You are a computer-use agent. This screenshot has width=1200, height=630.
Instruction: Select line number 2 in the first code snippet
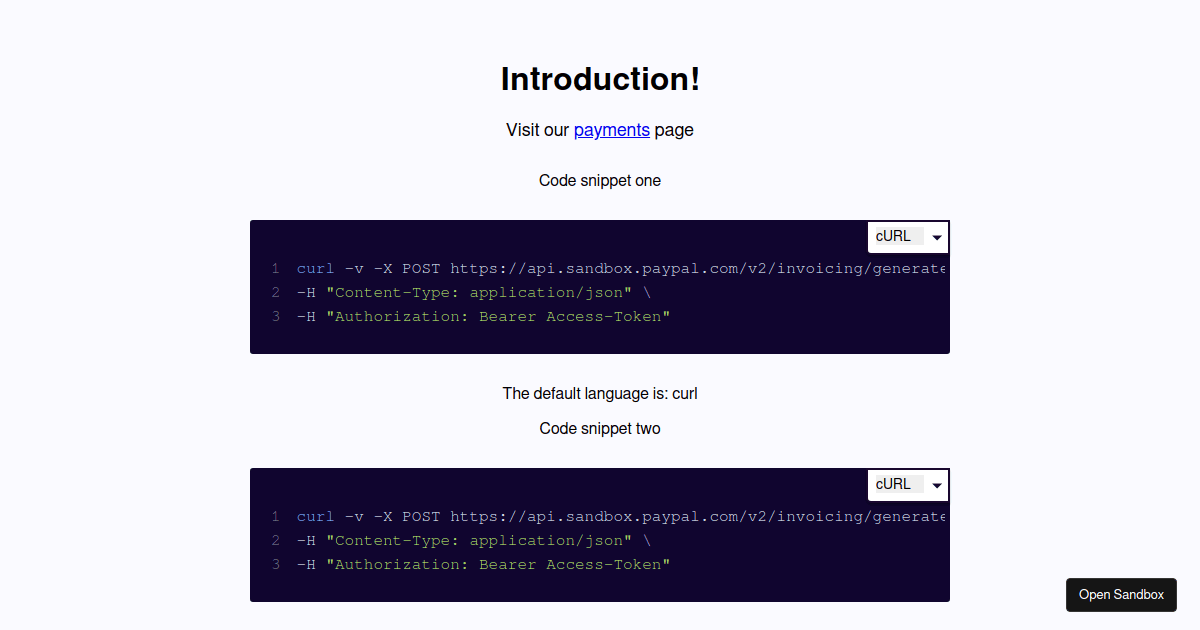(275, 292)
